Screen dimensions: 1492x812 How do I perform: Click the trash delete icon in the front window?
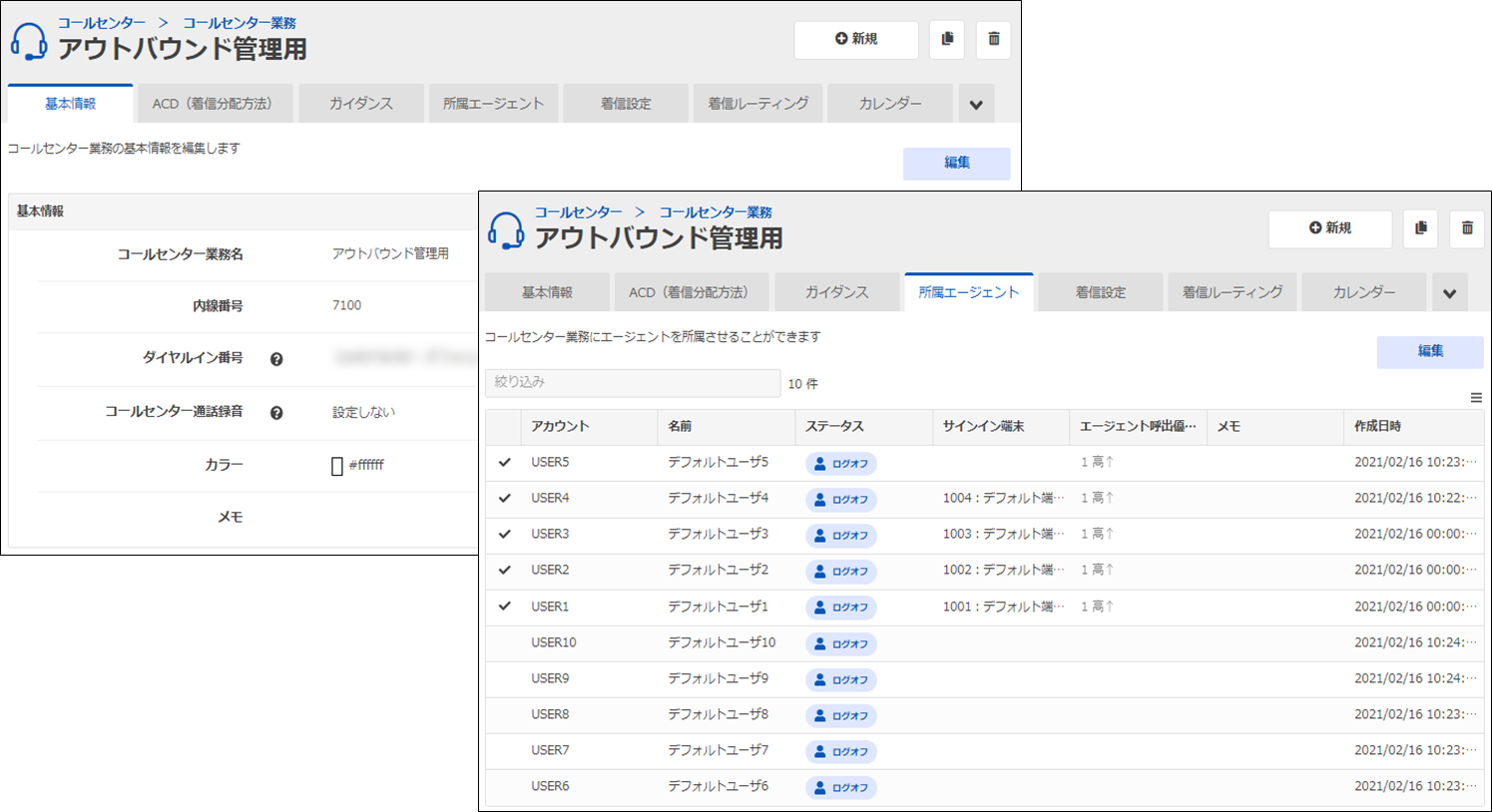coord(1467,228)
